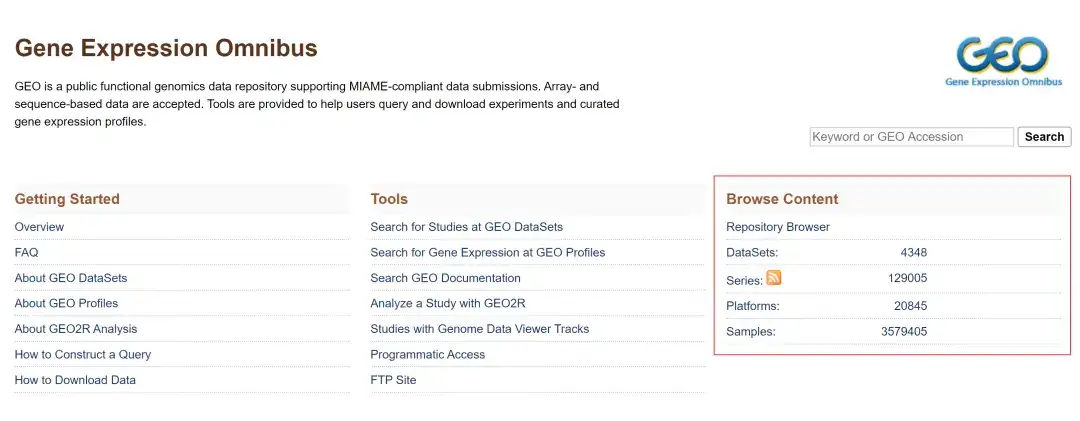
Task: Open the Repository Browser link
Action: click(778, 227)
